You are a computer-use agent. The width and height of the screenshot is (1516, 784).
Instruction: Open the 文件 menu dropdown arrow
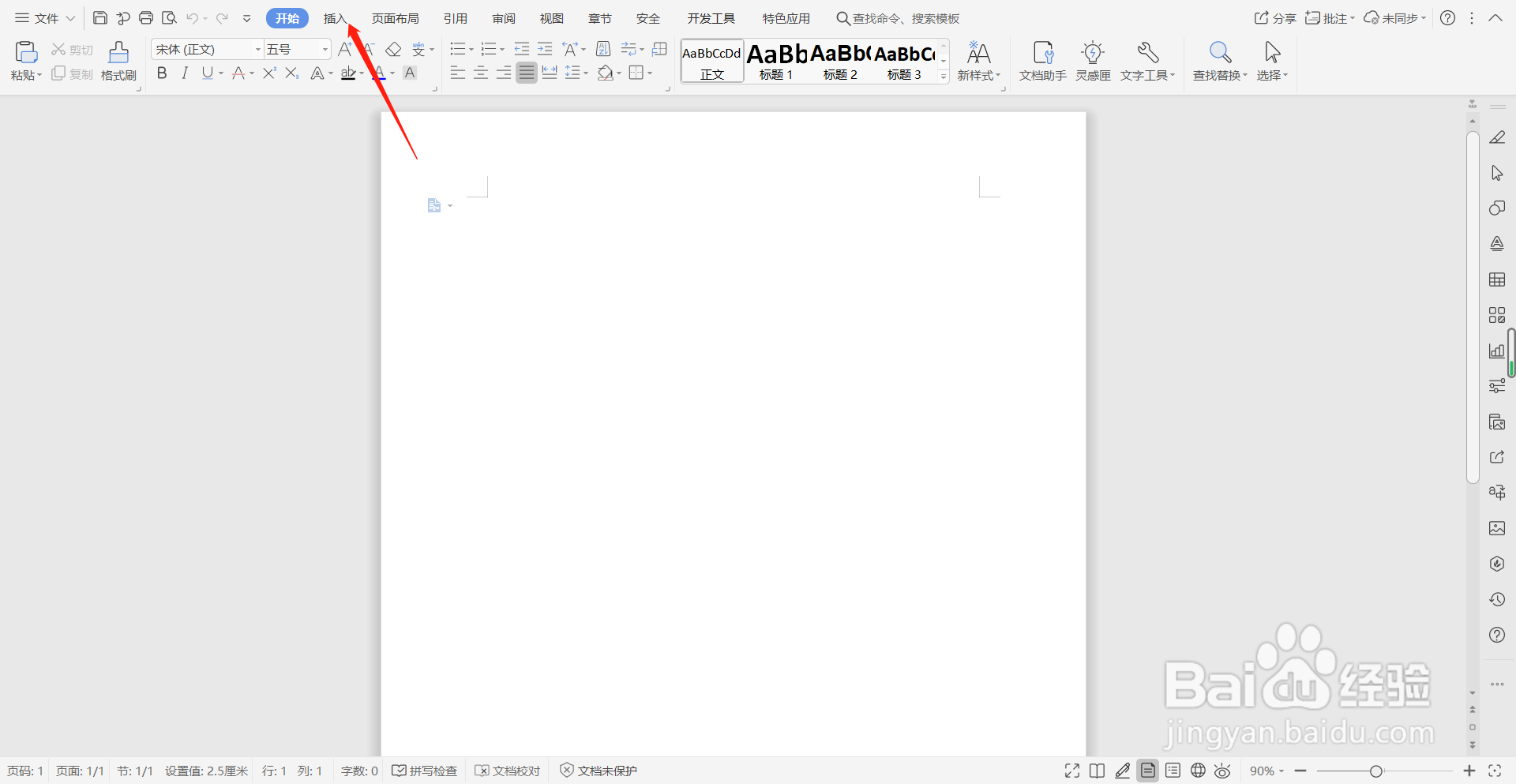point(70,18)
